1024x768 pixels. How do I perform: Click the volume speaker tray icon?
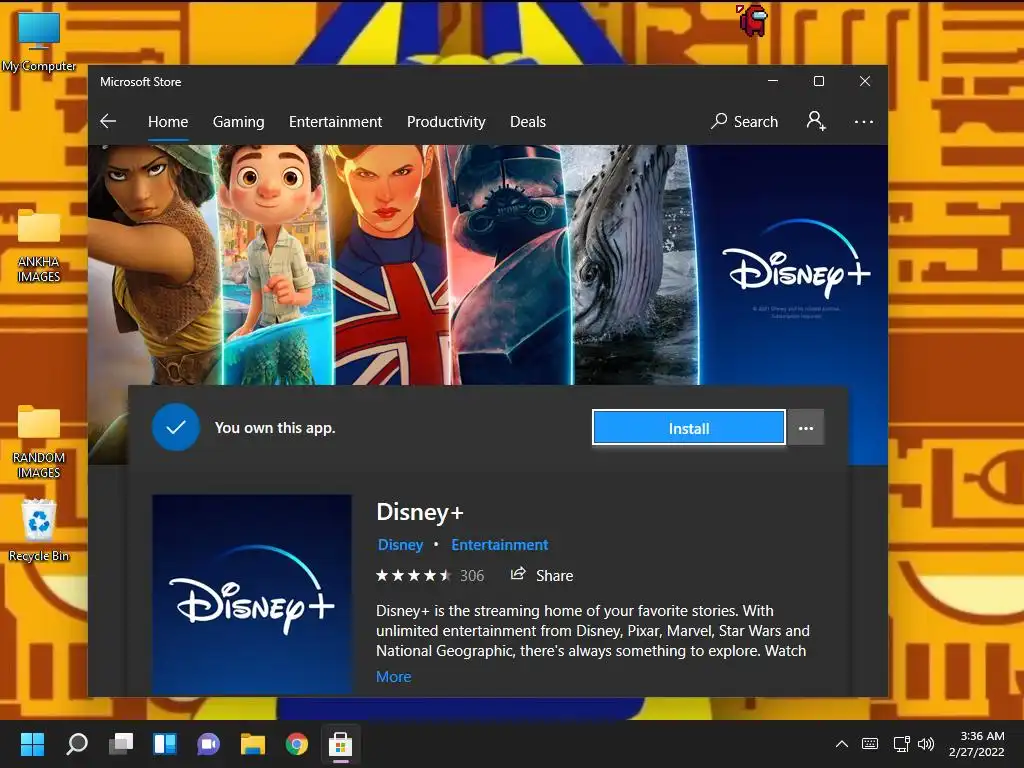[925, 743]
